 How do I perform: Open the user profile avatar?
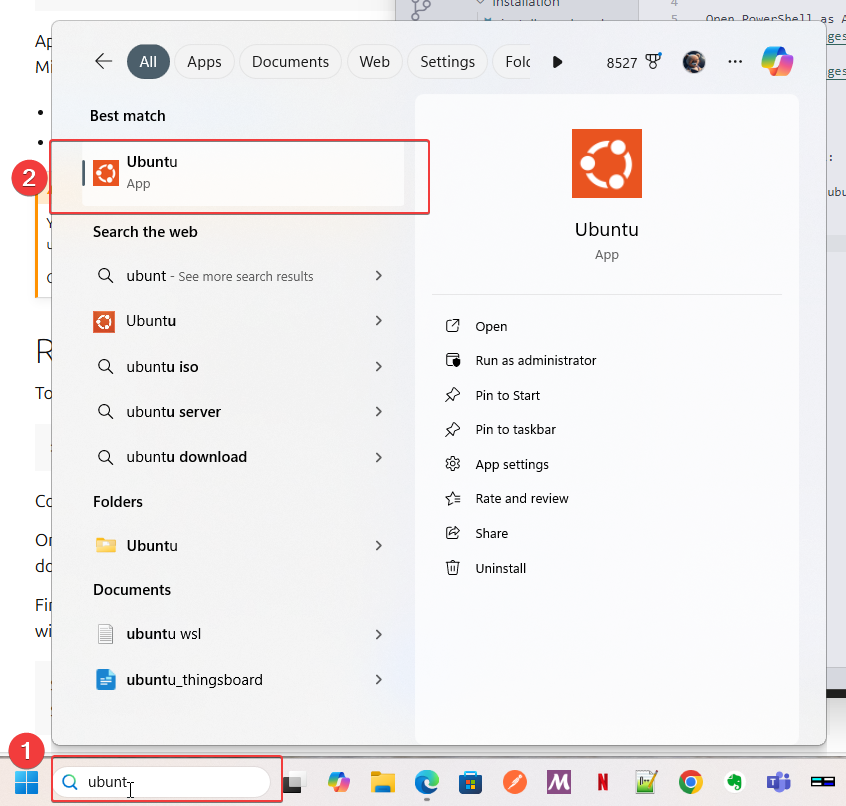694,62
